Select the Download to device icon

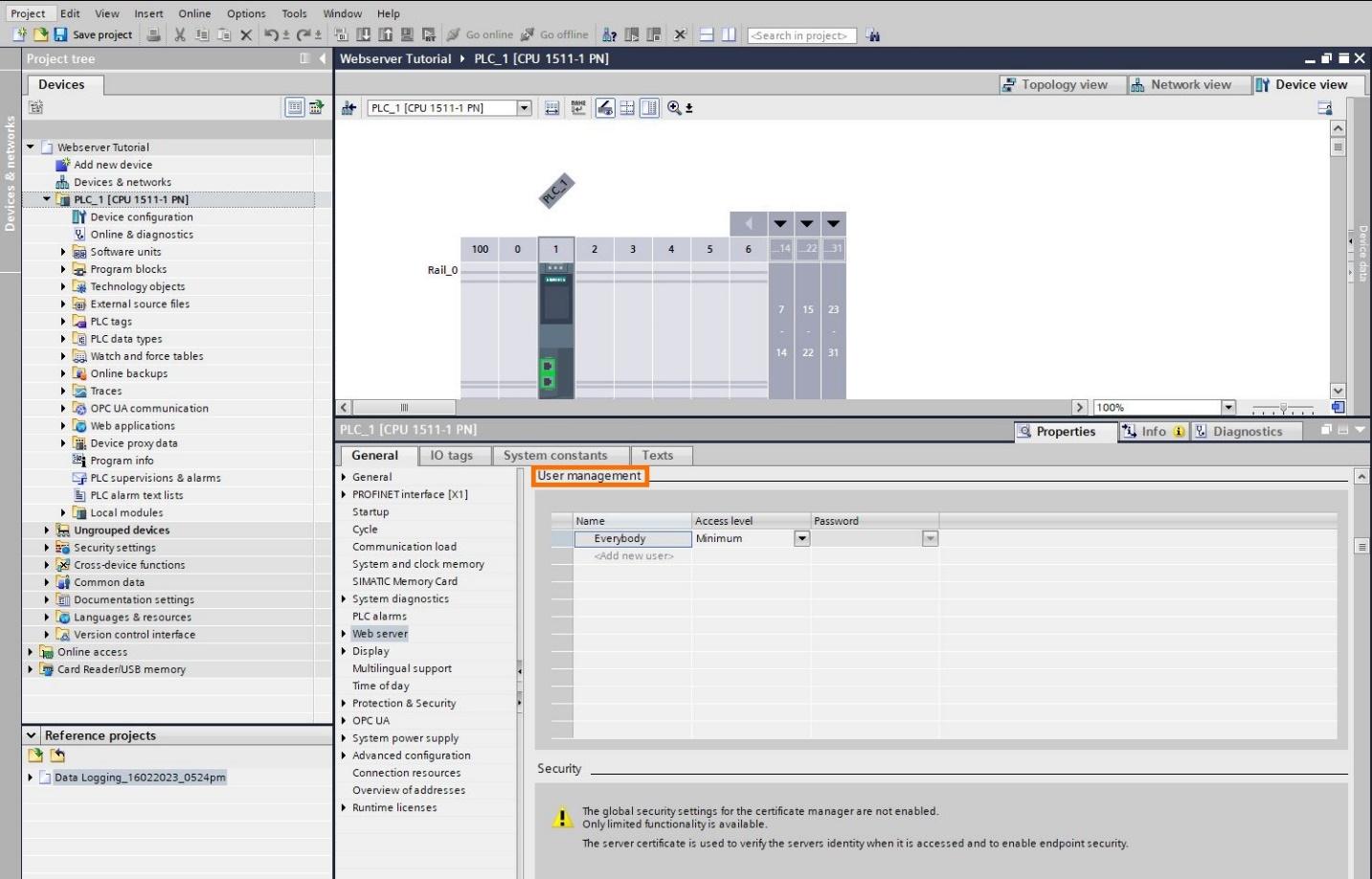[x=364, y=35]
